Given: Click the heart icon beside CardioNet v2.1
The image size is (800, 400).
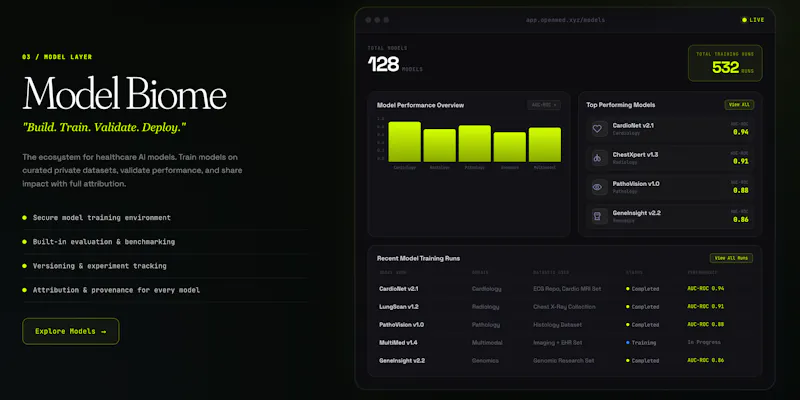Looking at the screenshot, I should 597,129.
